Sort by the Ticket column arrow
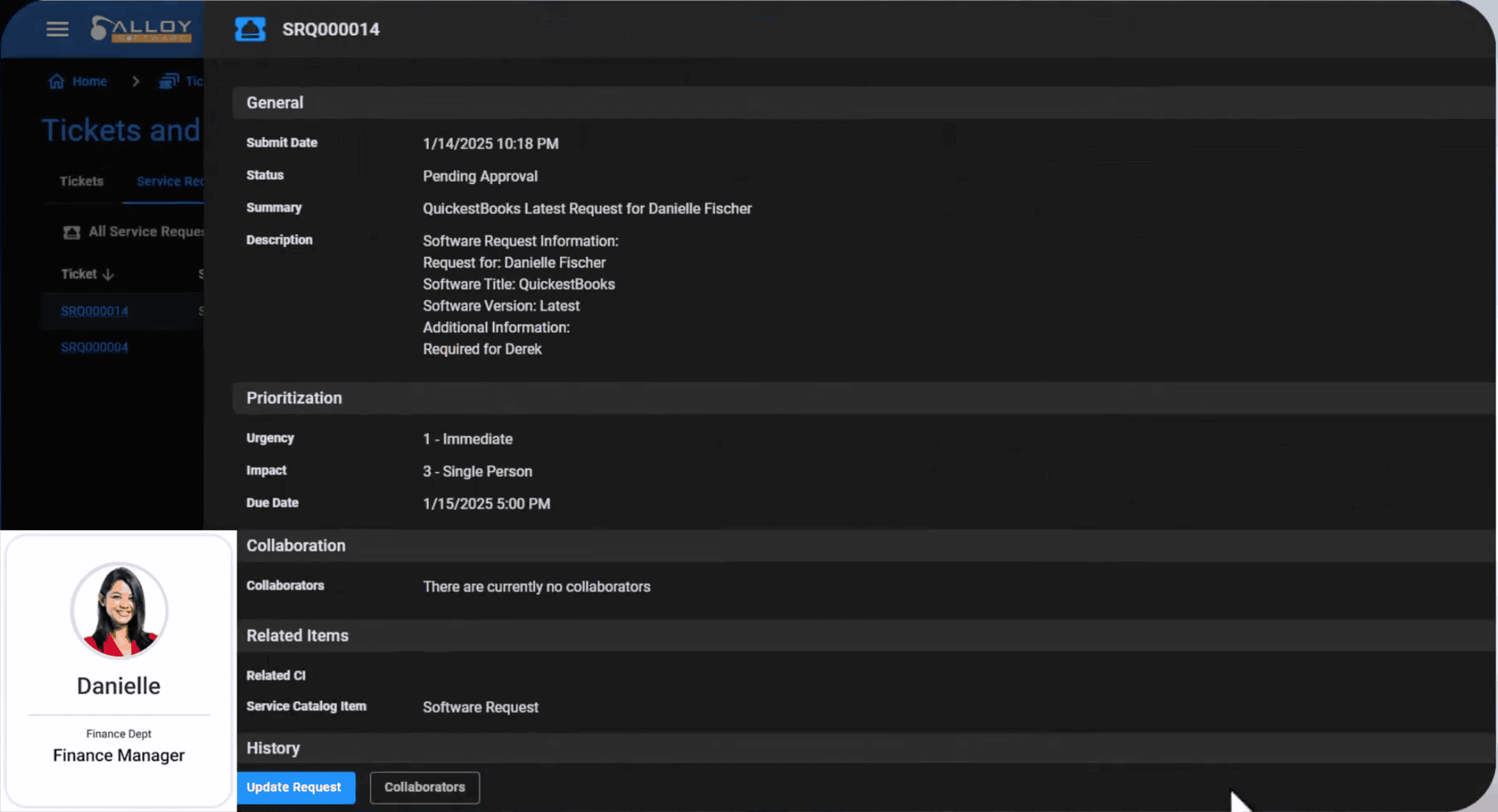Image resolution: width=1498 pixels, height=812 pixels. pos(108,274)
